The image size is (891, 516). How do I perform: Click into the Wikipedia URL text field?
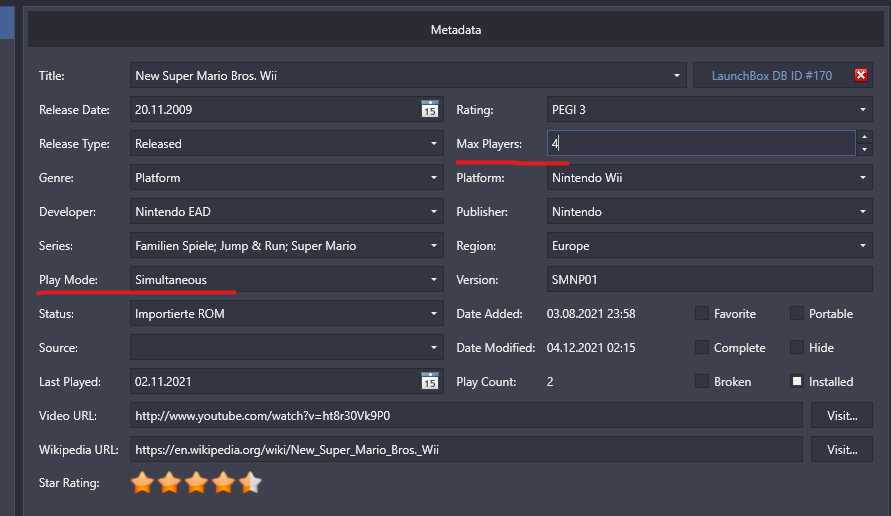[x=466, y=450]
